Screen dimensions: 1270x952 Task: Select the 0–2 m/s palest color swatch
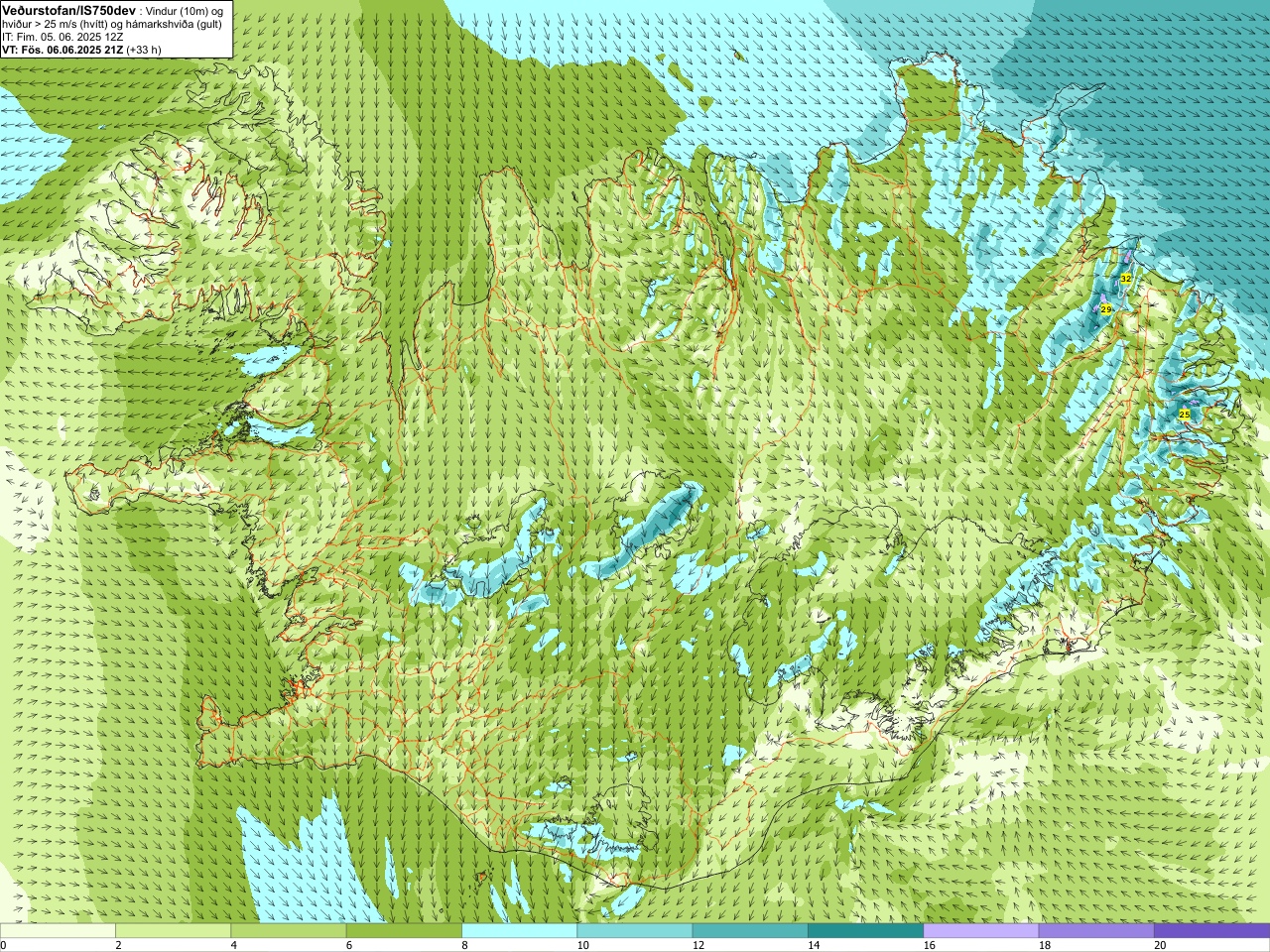pos(58,931)
